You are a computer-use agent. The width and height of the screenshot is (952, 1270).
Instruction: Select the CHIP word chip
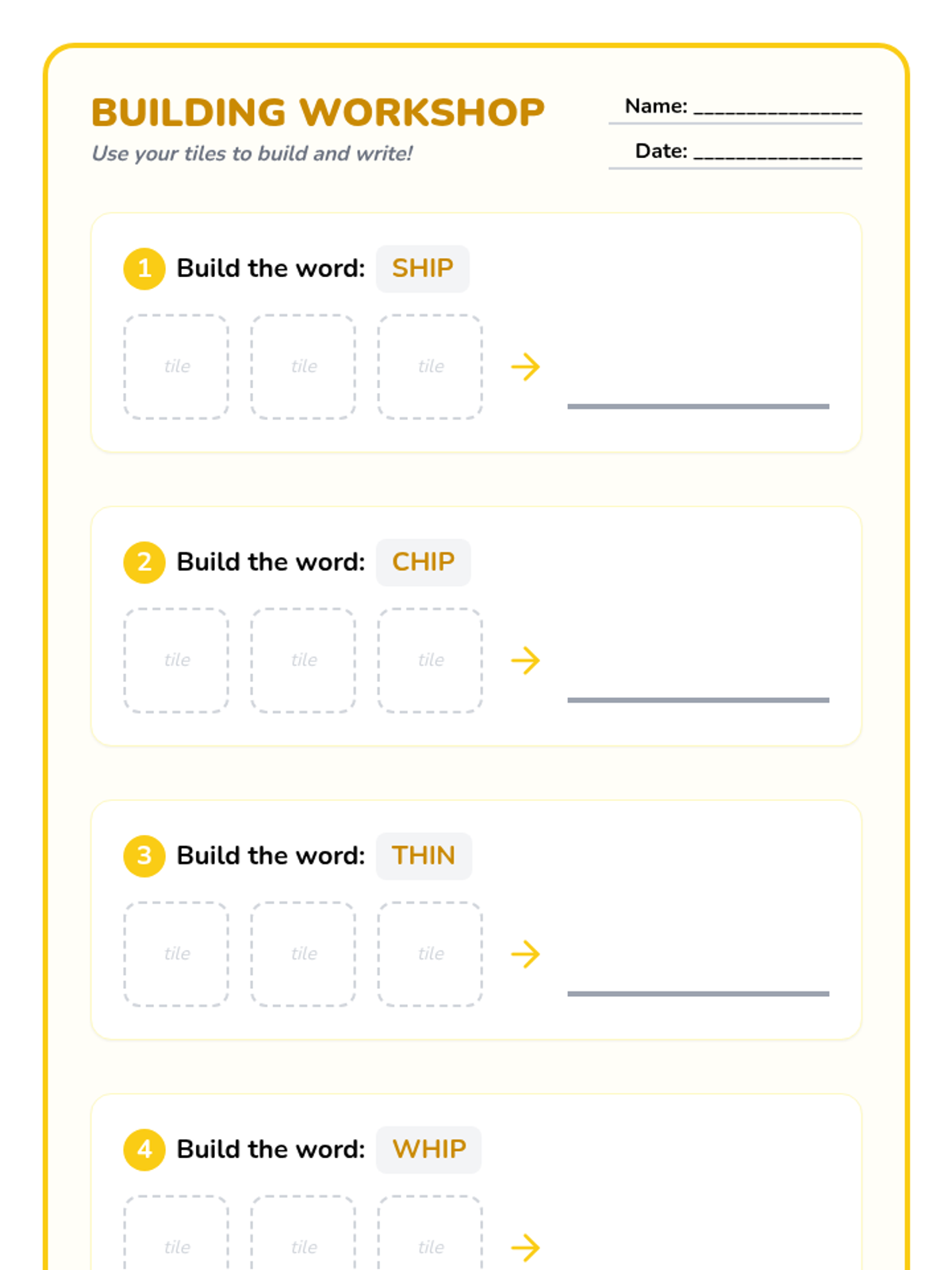[x=424, y=562]
